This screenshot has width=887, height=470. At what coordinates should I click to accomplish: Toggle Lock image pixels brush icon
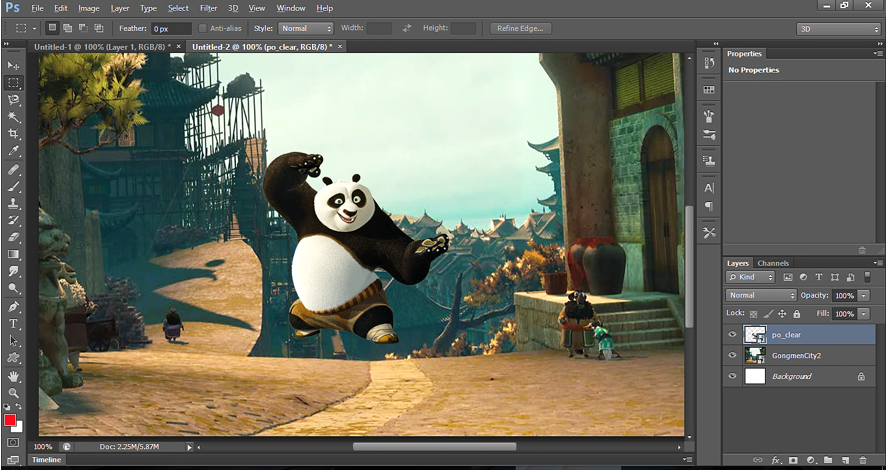coord(768,314)
